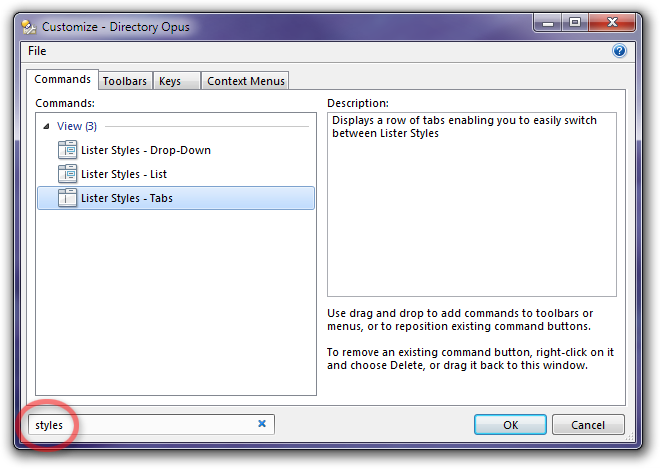Click the Lister Styles - List command icon
Viewport: 660px width, 469px height.
67,174
